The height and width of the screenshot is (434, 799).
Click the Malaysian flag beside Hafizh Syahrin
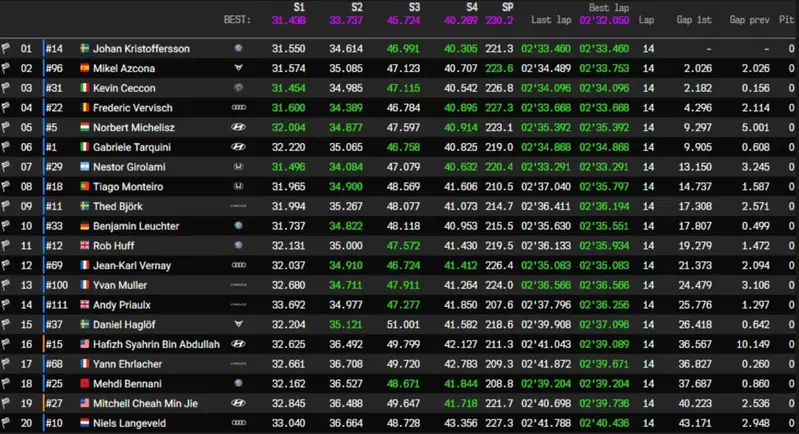tap(85, 344)
